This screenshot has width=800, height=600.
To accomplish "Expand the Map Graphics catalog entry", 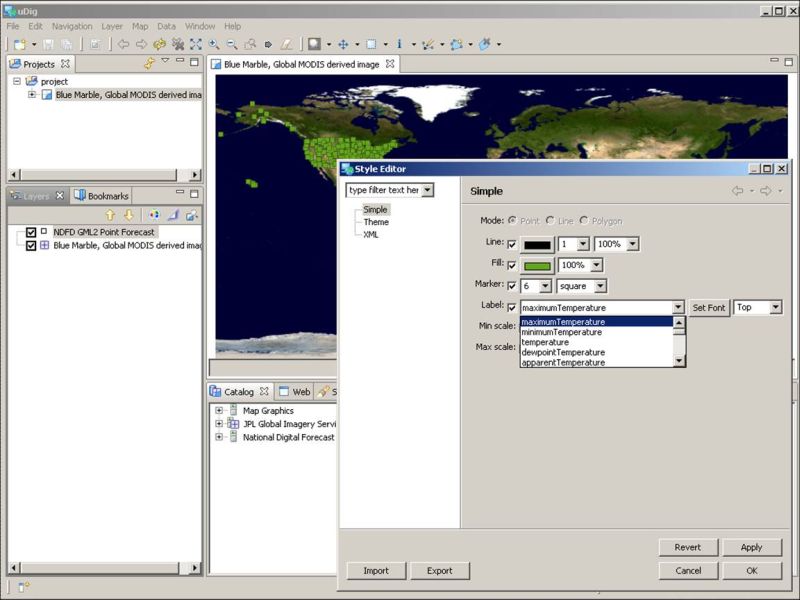I will coord(219,410).
